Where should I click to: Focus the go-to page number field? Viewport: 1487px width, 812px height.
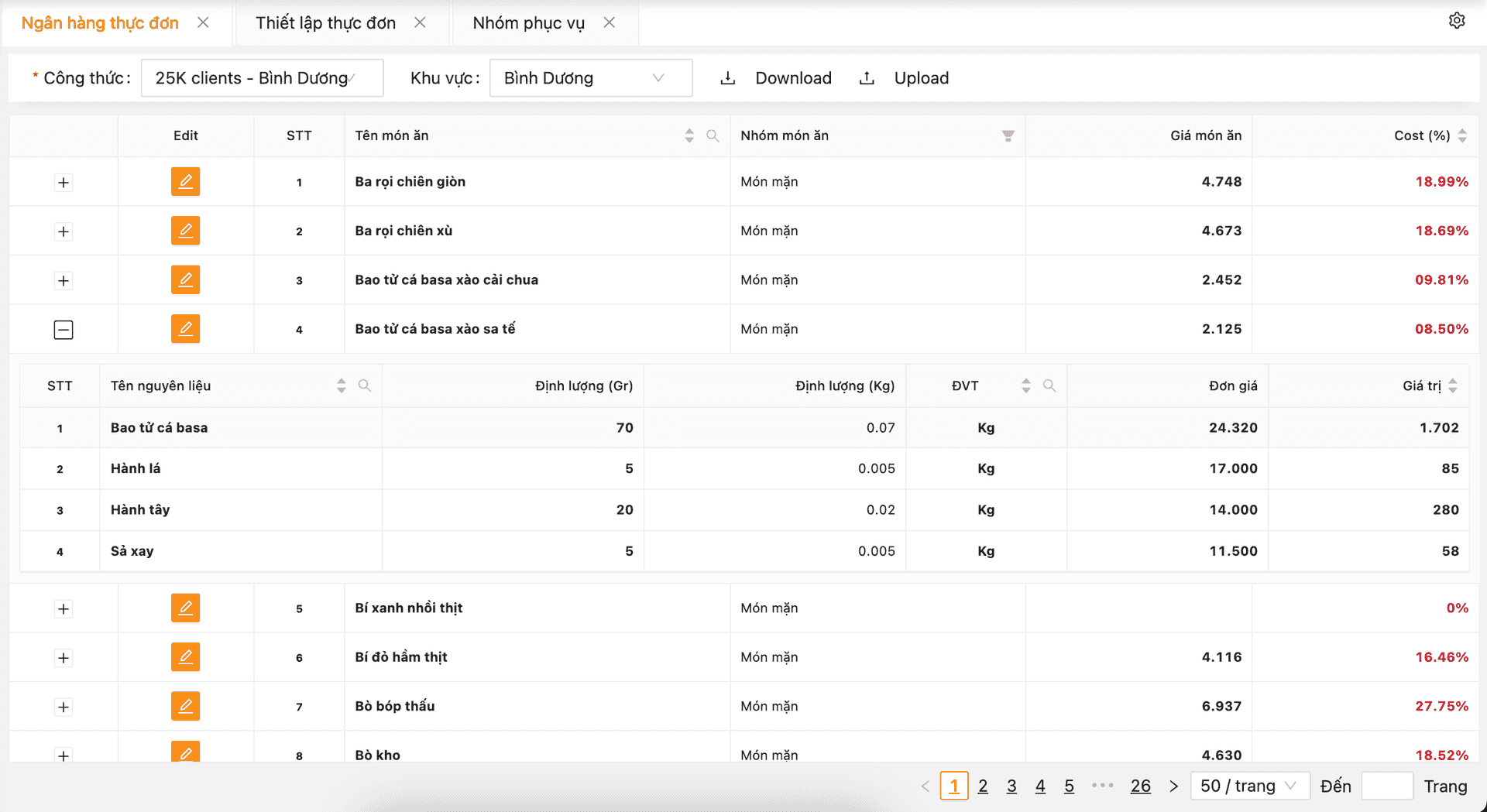tap(1386, 786)
